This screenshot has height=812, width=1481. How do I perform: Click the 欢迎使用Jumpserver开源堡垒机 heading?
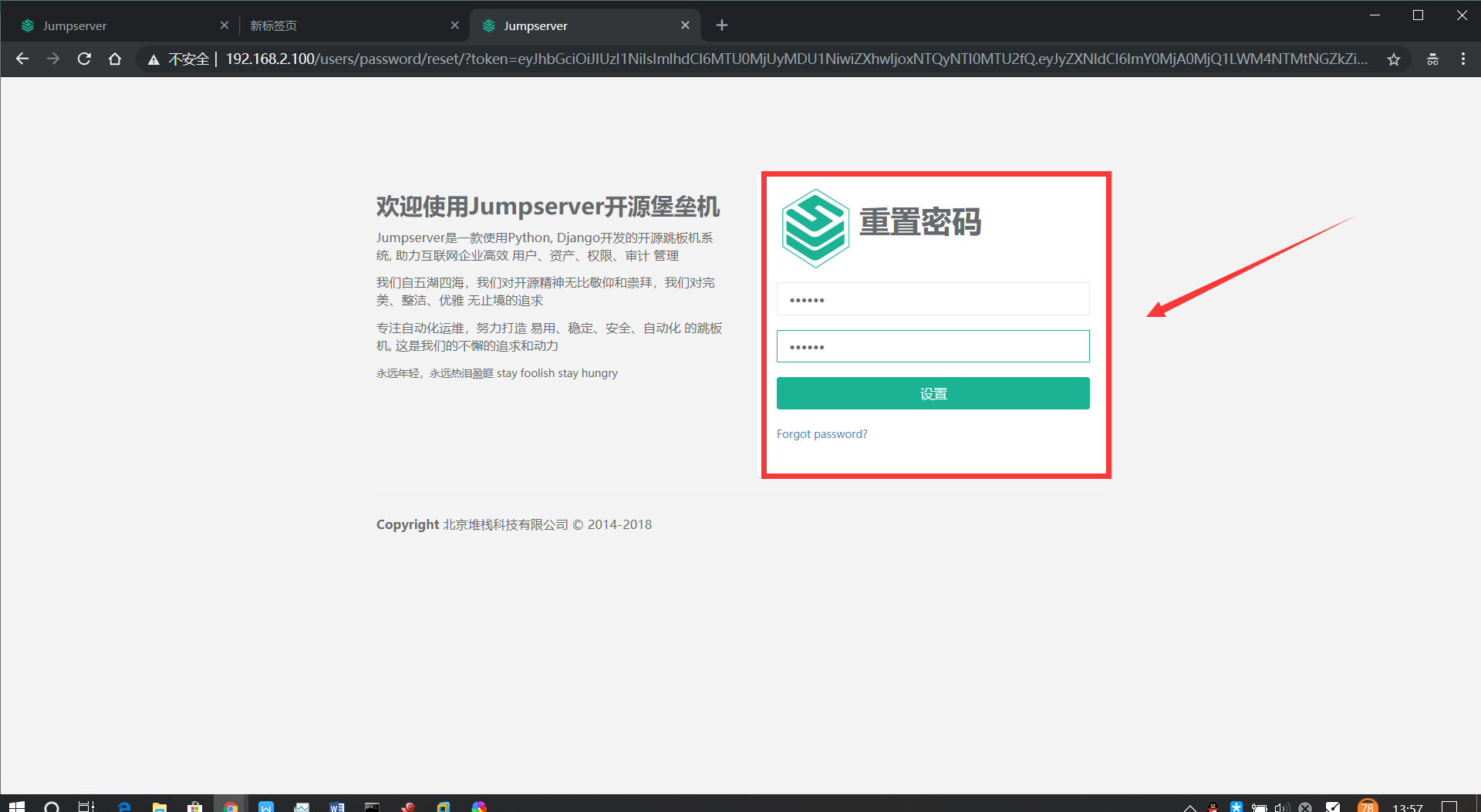point(548,206)
